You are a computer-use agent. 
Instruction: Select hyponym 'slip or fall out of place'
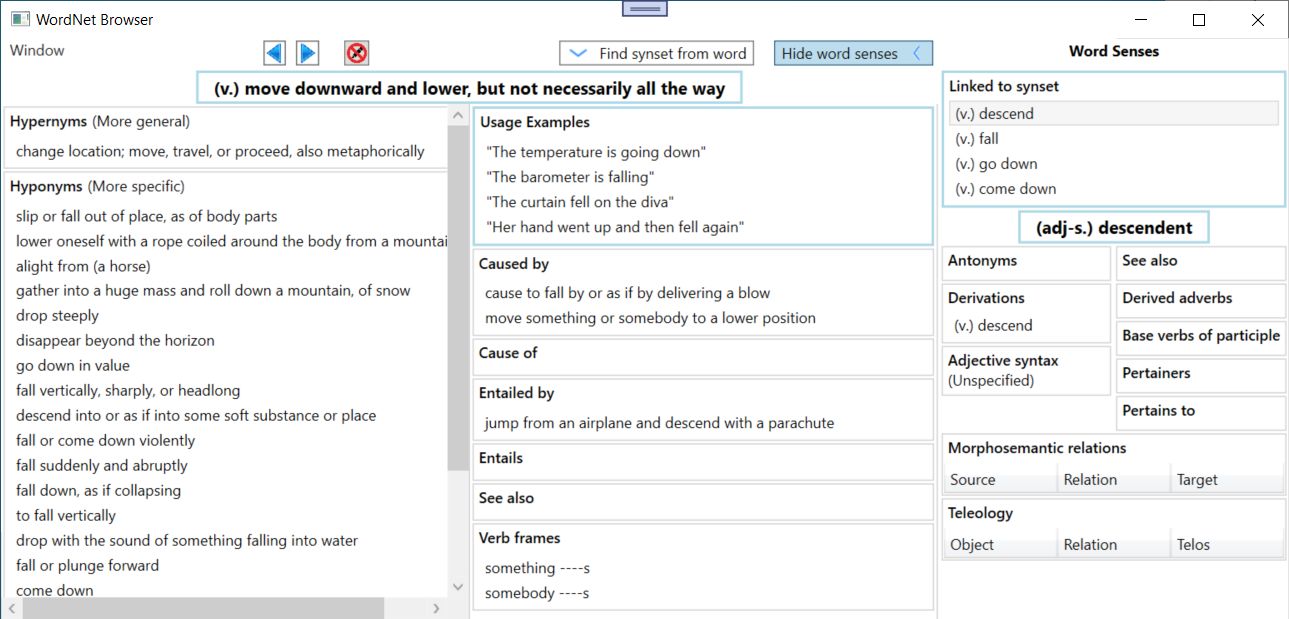coord(147,216)
